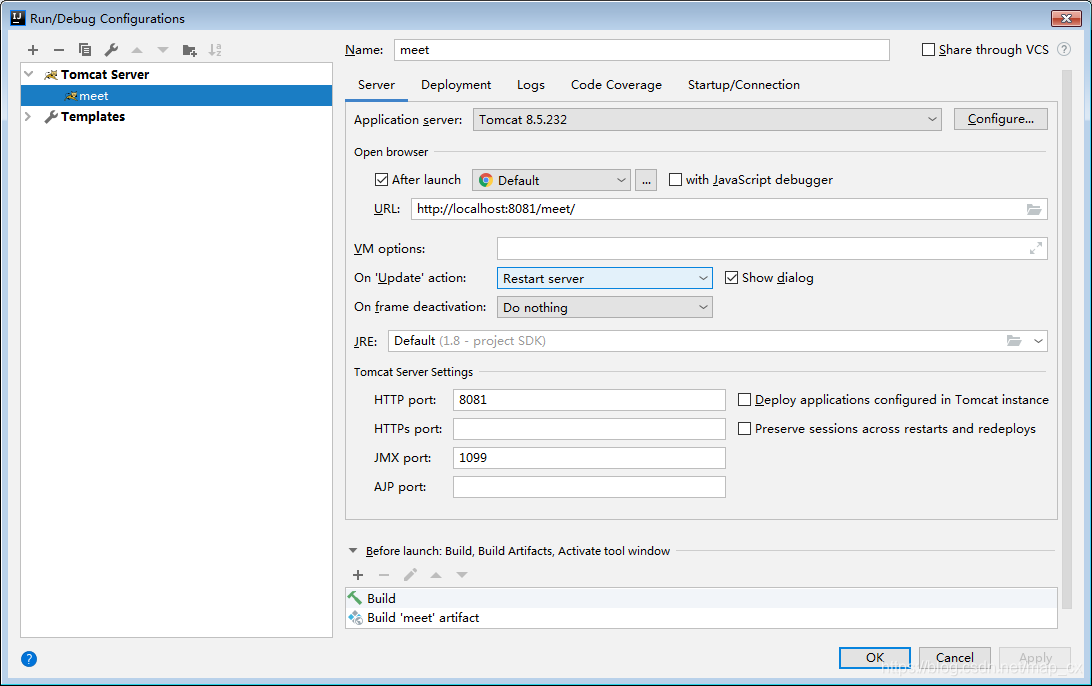Switch to the Deployment tab
The image size is (1092, 686).
click(x=455, y=85)
